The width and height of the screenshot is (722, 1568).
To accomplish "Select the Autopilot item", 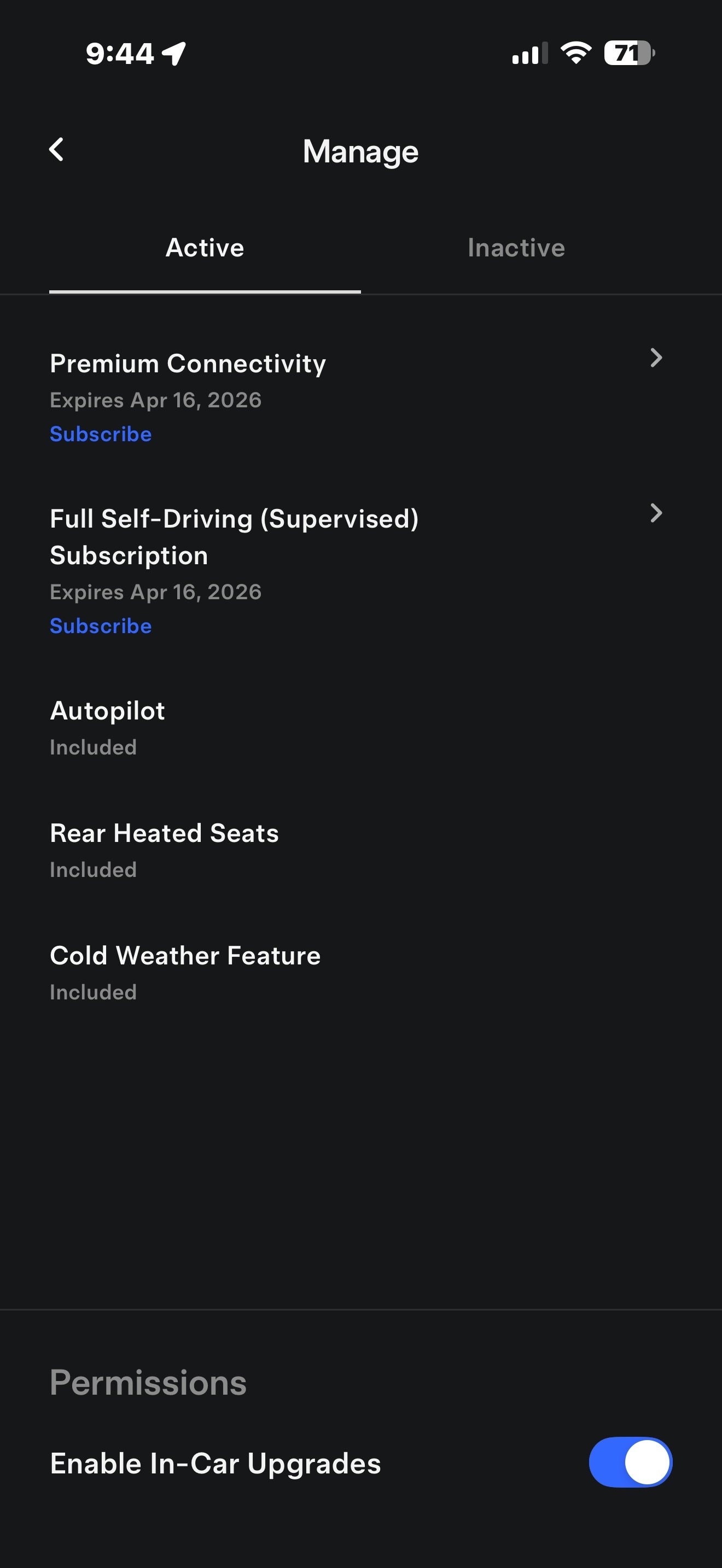I will [108, 711].
